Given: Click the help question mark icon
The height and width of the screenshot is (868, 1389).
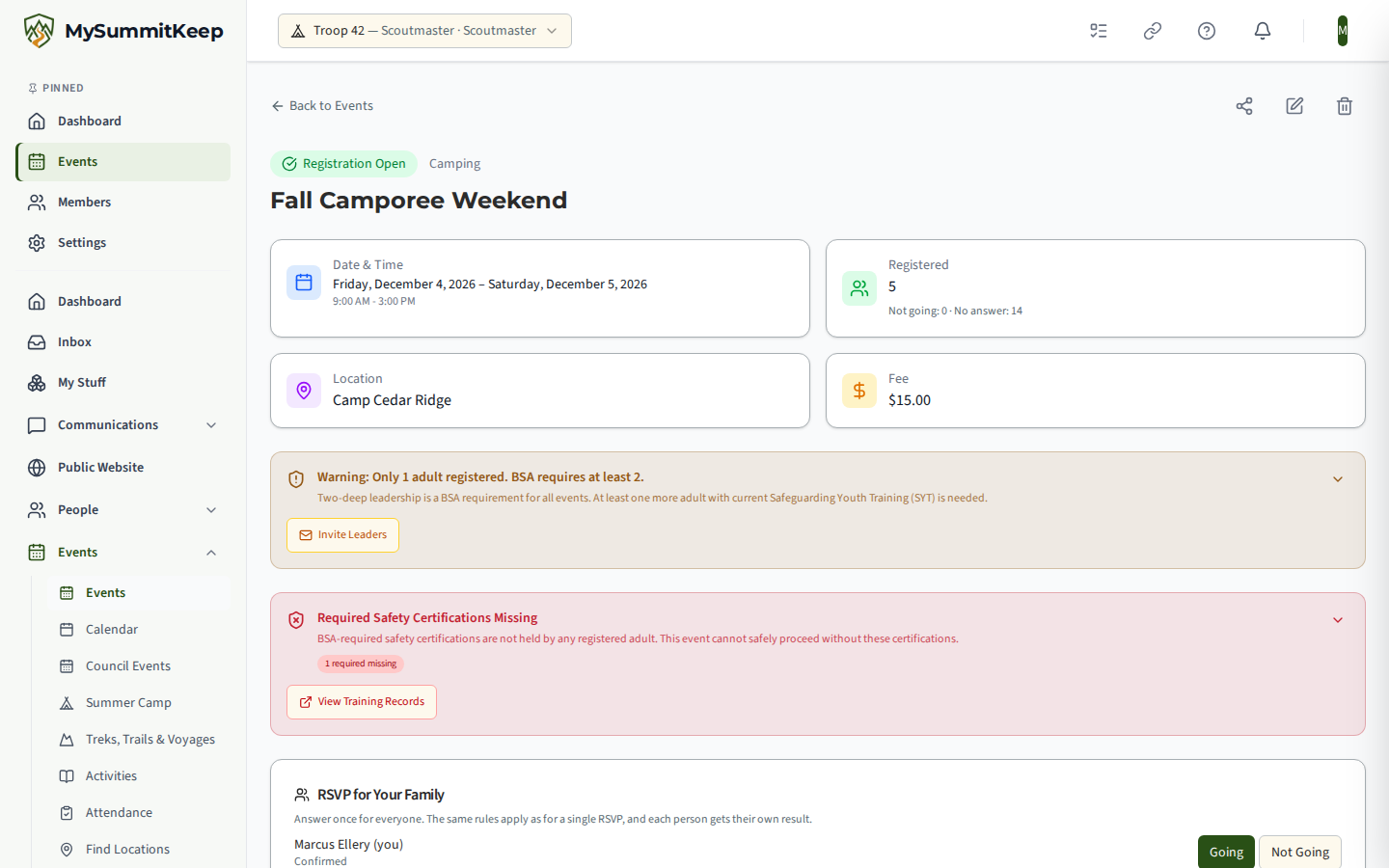Looking at the screenshot, I should click(x=1207, y=31).
